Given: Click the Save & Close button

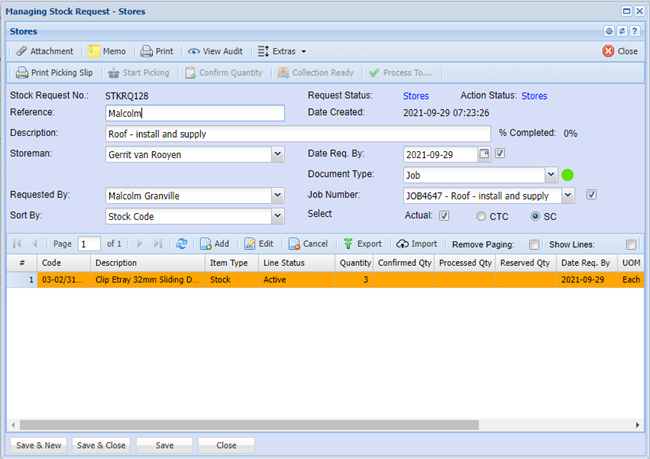Looking at the screenshot, I should pos(101,445).
